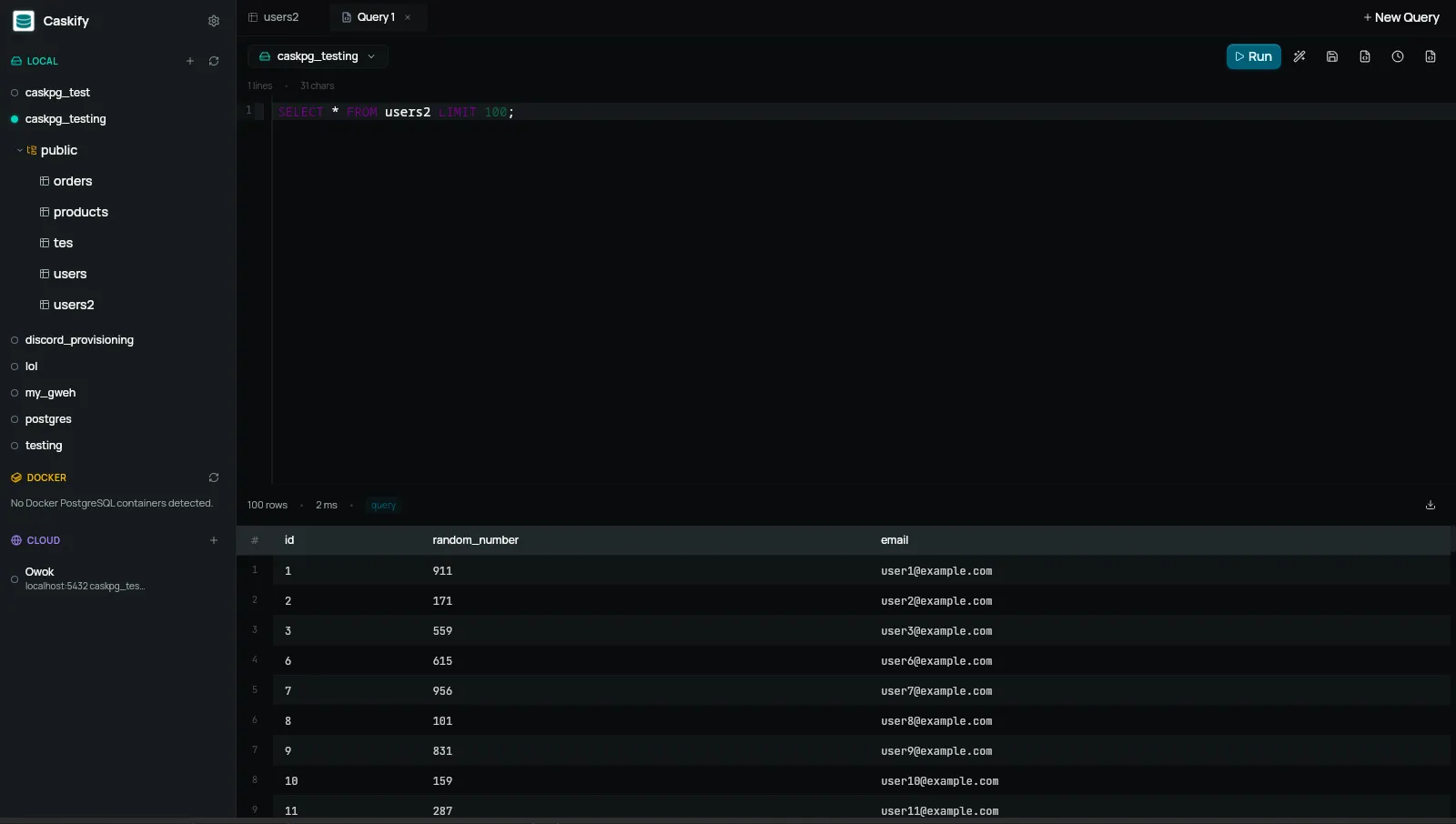
Task: Open the users2 table in sidebar
Action: pos(74,305)
